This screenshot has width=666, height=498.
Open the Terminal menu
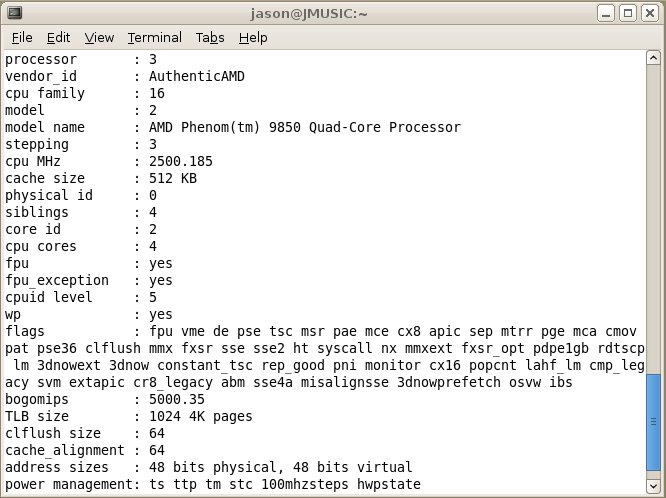pos(155,38)
